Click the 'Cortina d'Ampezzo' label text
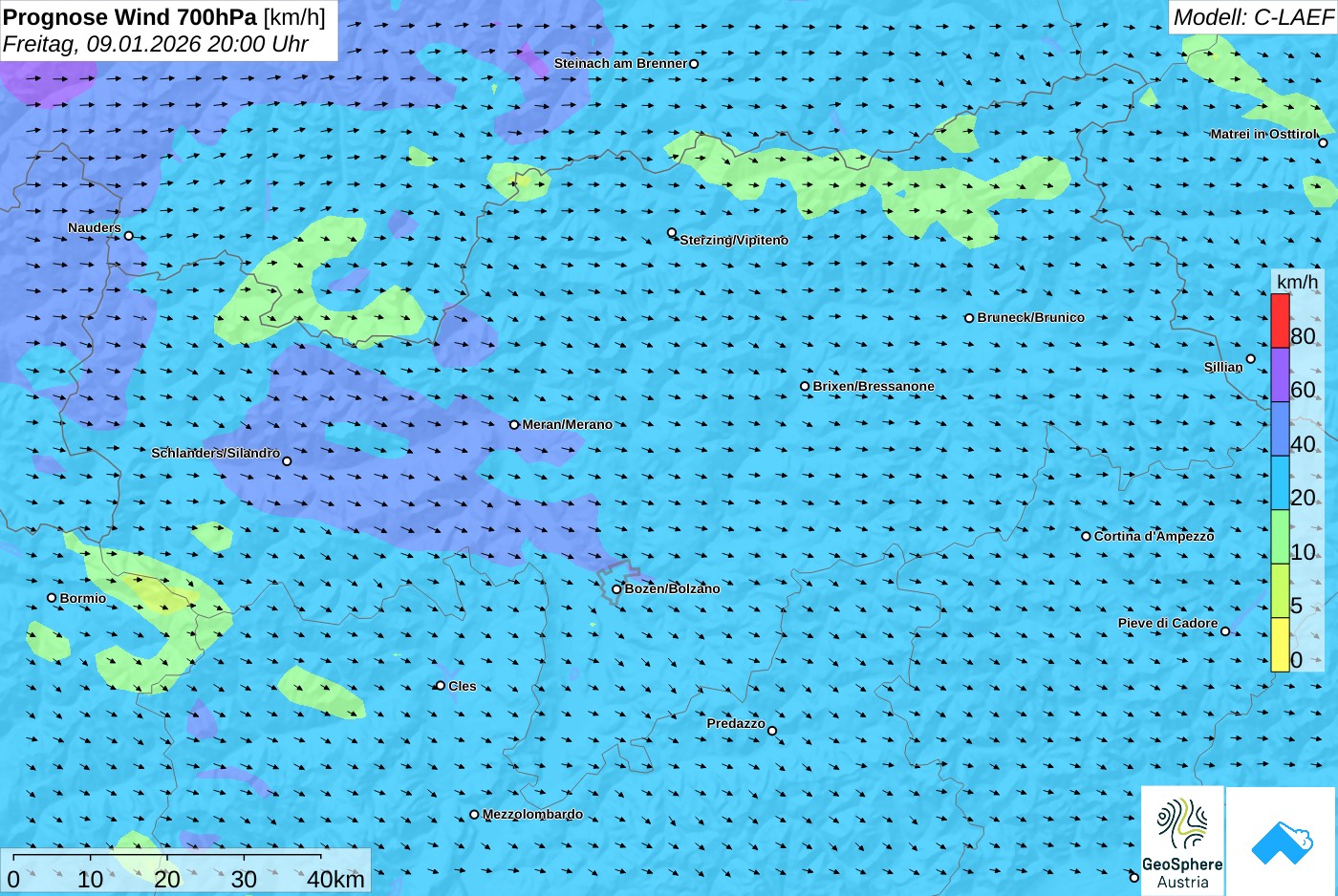This screenshot has width=1338, height=896. 1155,536
